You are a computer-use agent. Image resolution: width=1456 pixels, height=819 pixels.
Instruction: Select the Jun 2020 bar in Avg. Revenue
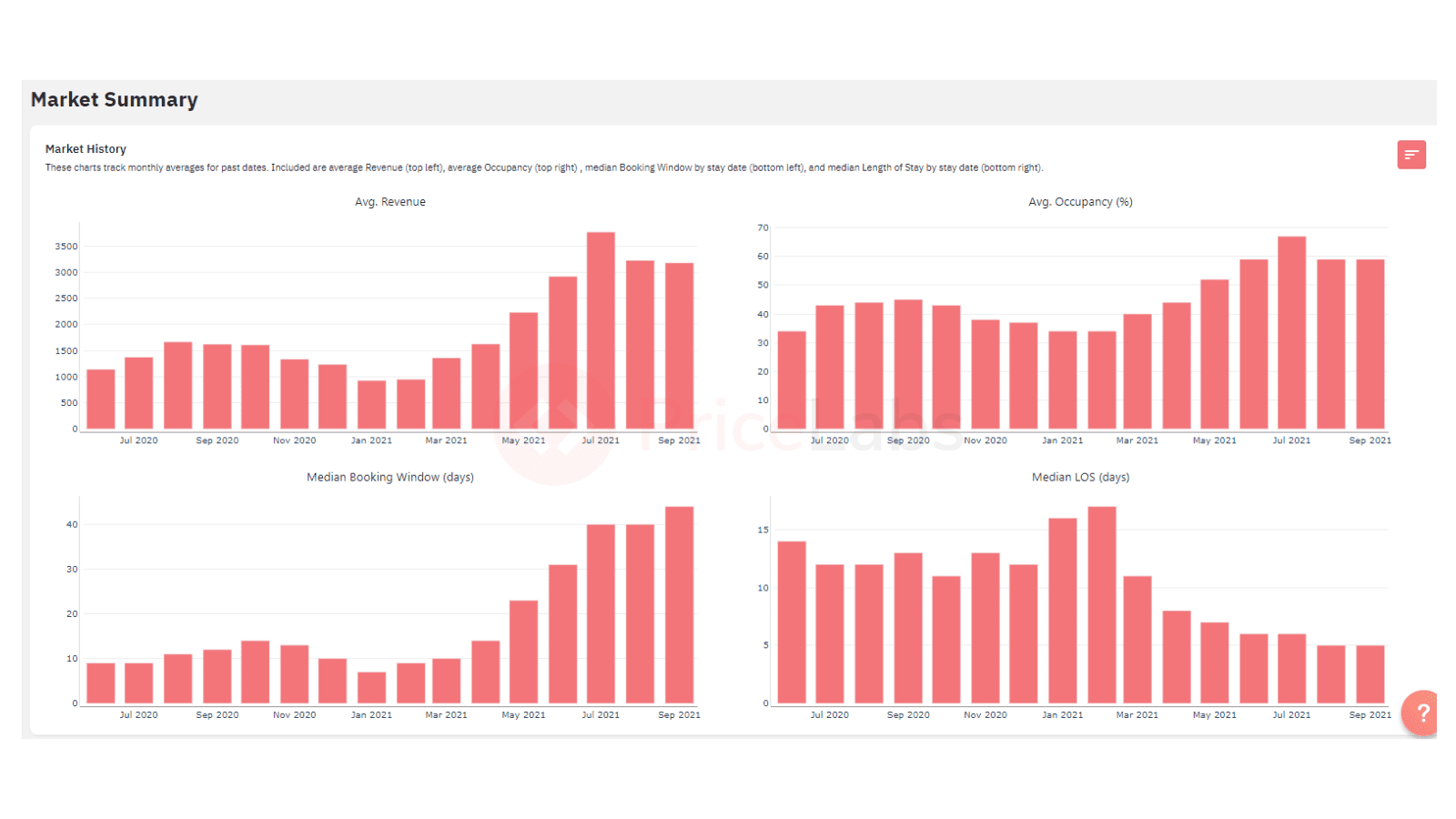point(101,399)
